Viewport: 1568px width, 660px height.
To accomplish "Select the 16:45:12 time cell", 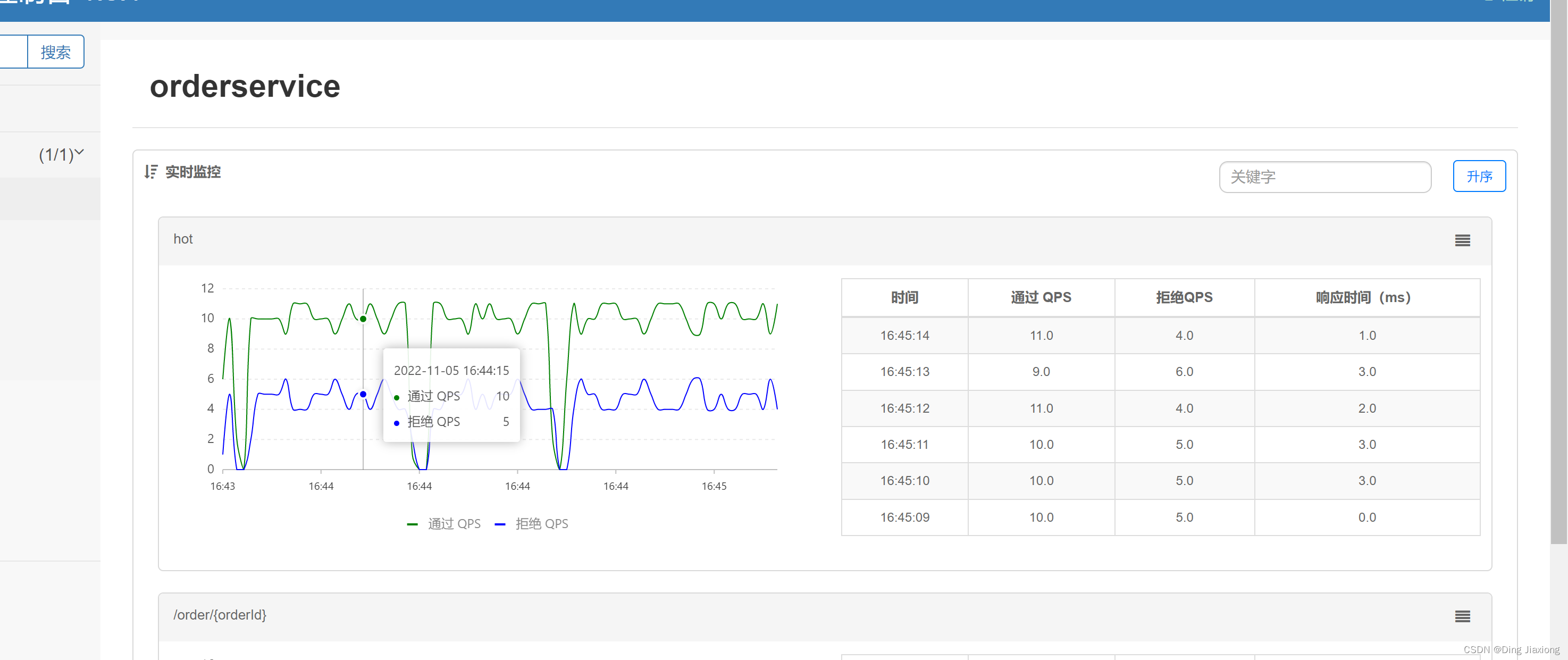I will pyautogui.click(x=904, y=408).
